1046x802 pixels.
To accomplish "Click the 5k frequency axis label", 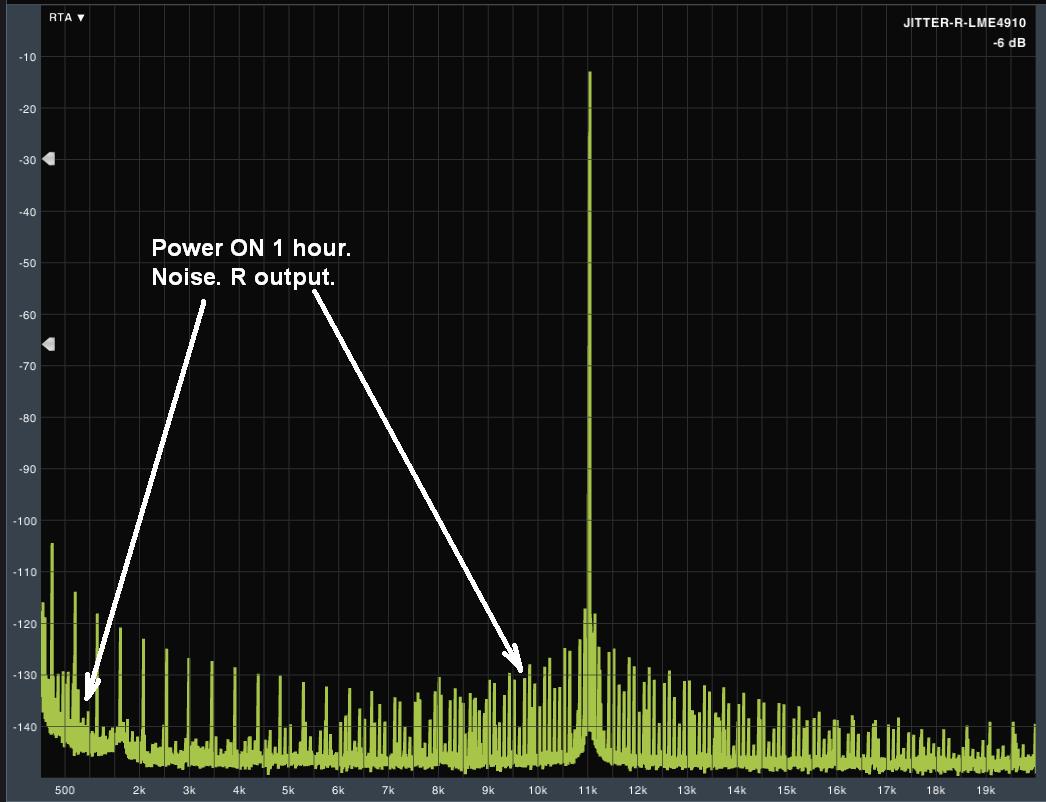I will pyautogui.click(x=288, y=791).
